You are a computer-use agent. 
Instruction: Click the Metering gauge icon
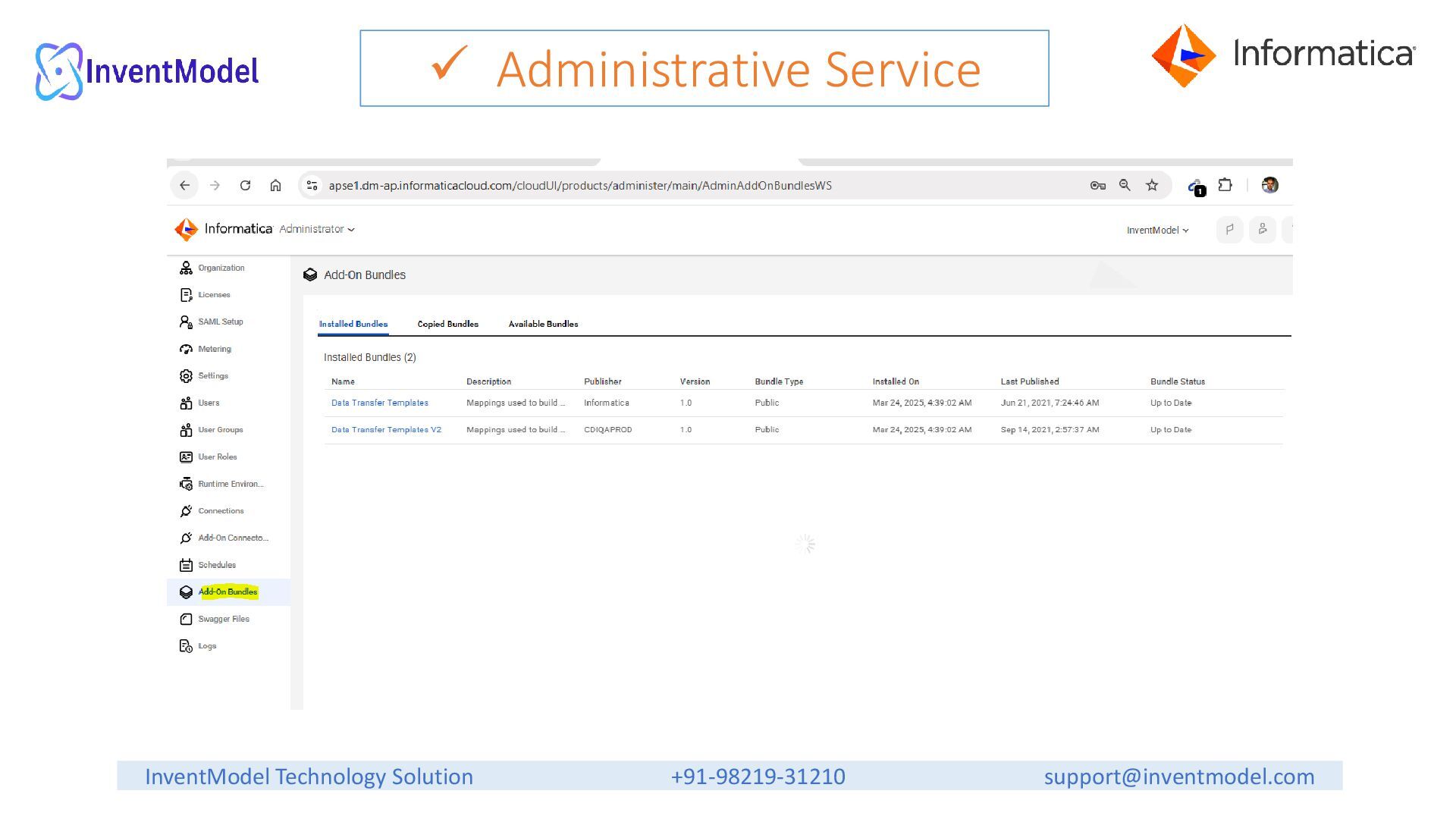tap(186, 349)
